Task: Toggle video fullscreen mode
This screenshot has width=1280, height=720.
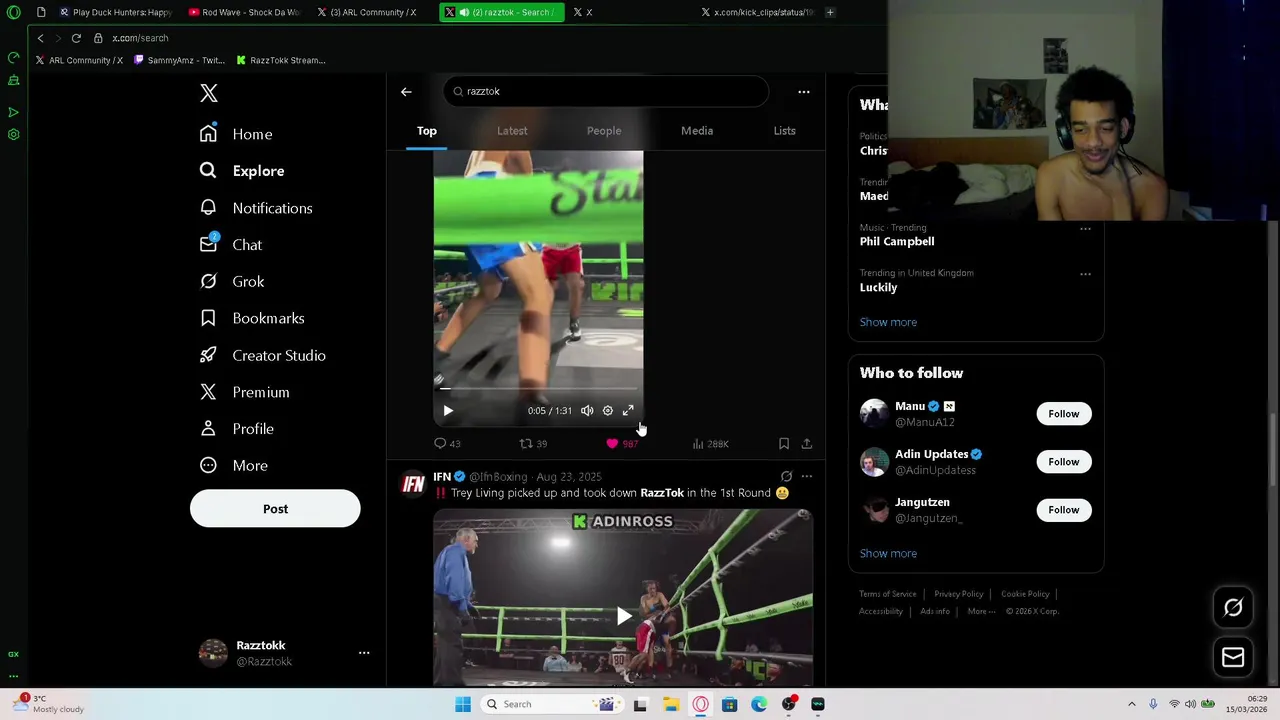Action: [628, 411]
